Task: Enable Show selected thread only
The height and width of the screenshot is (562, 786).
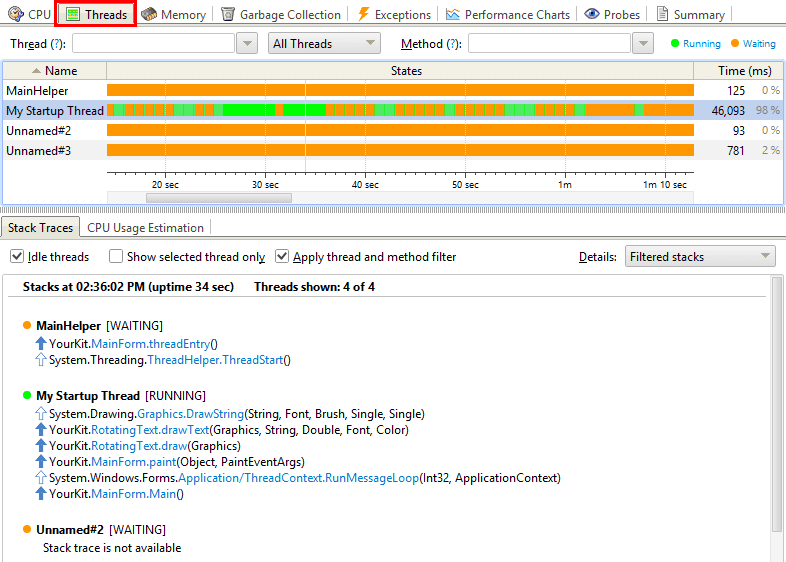Action: coord(116,257)
